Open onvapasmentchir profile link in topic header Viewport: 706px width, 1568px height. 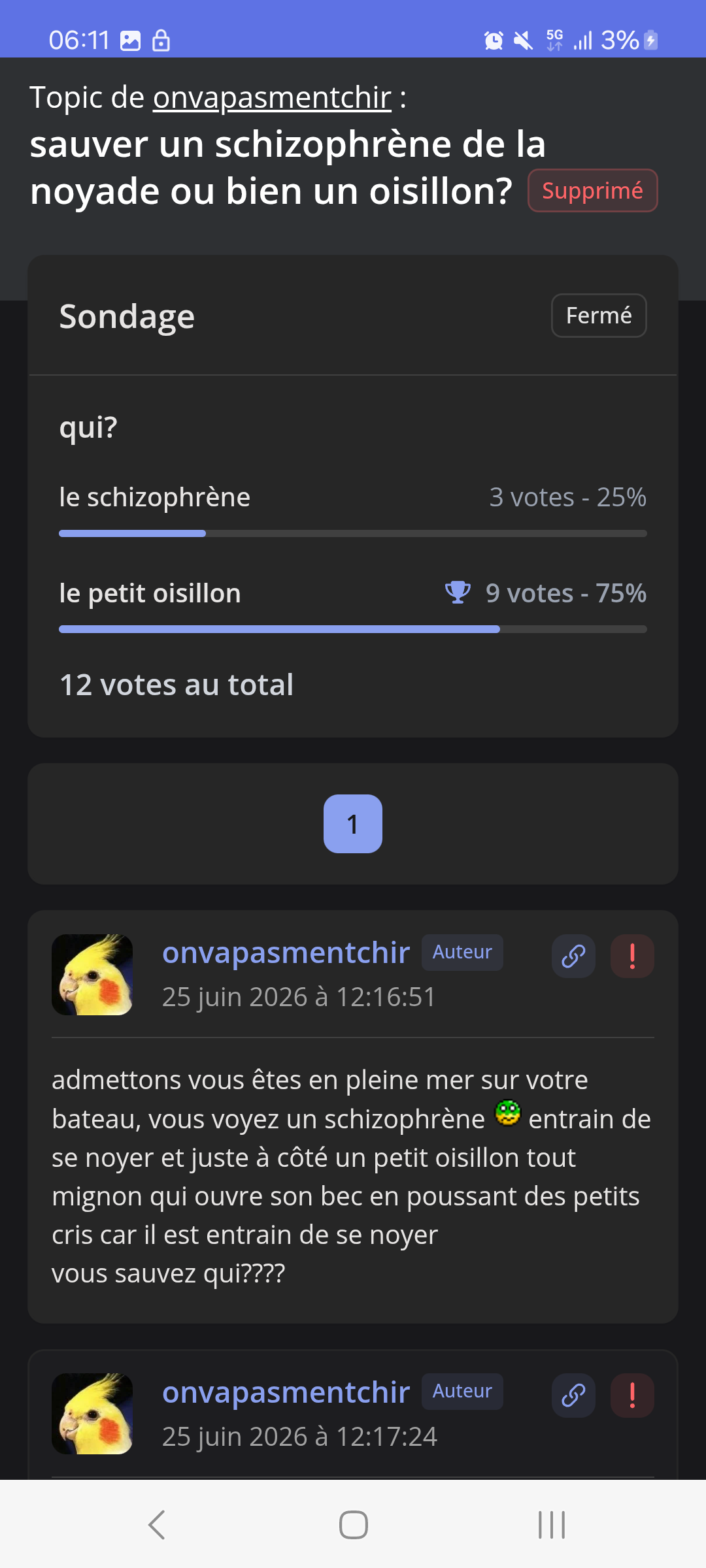pos(272,97)
